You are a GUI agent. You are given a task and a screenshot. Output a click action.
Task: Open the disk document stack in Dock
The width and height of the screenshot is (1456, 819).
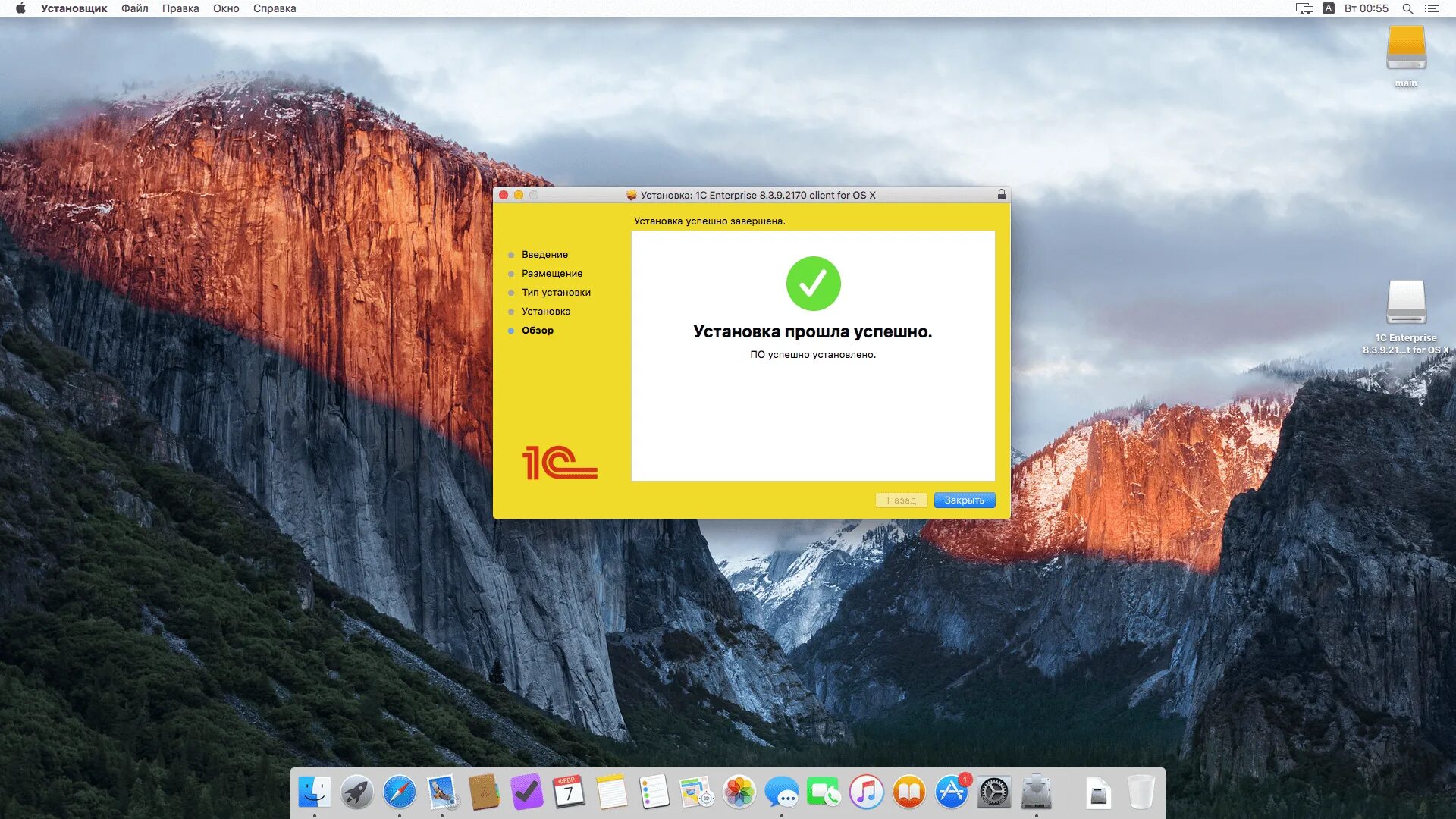point(1098,792)
